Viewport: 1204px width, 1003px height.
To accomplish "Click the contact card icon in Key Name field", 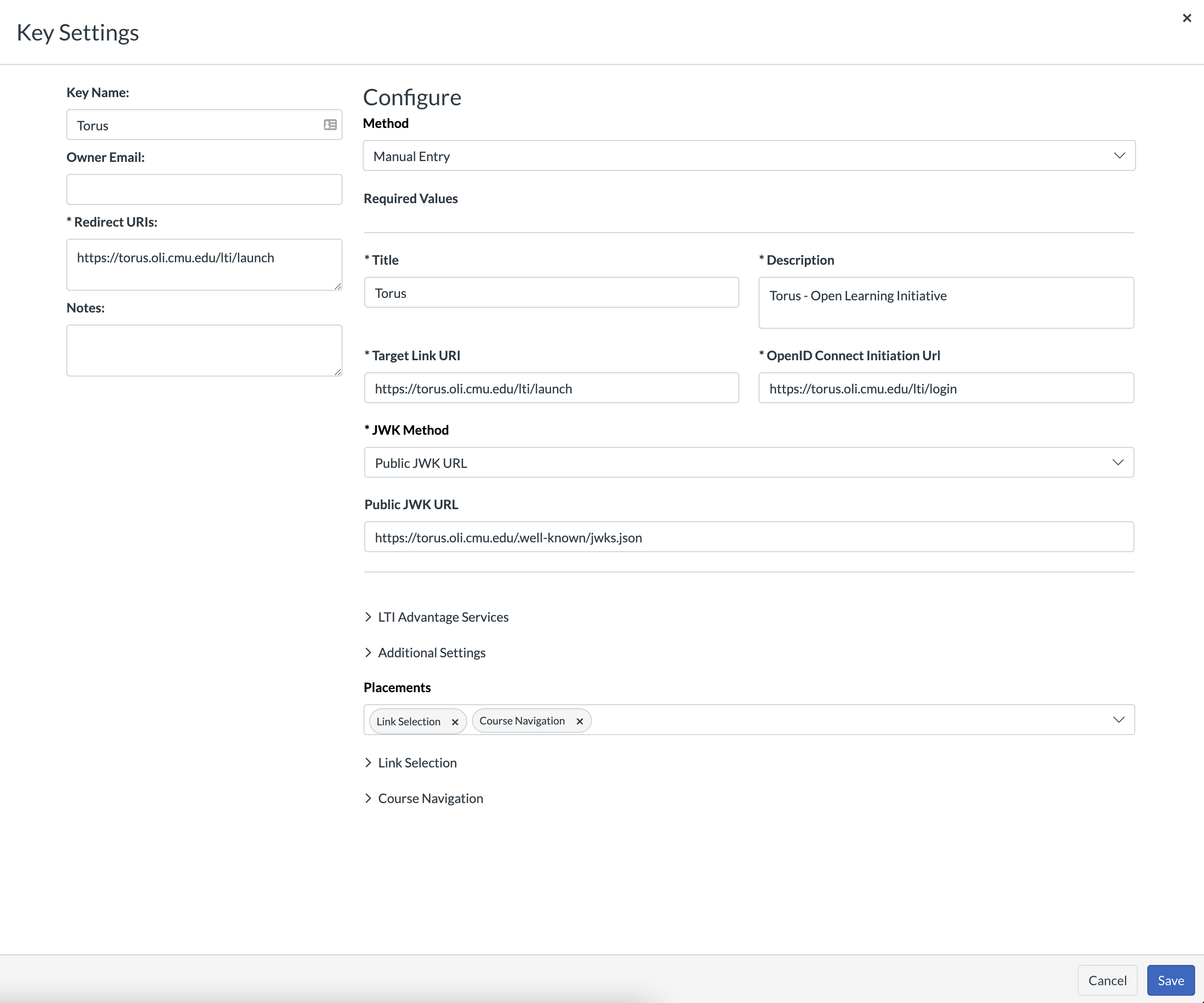I will point(330,125).
